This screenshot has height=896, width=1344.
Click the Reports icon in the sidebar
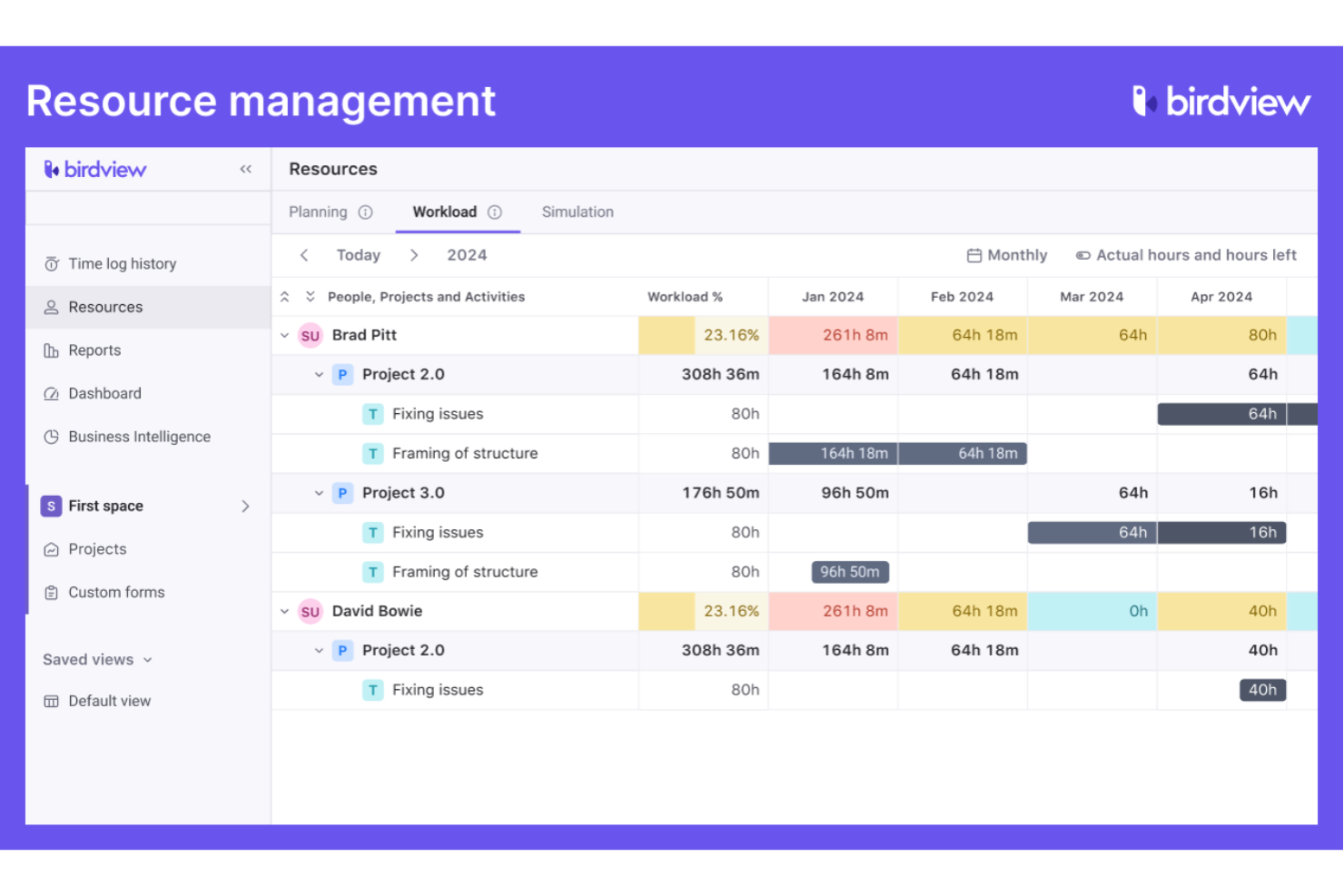pos(52,351)
